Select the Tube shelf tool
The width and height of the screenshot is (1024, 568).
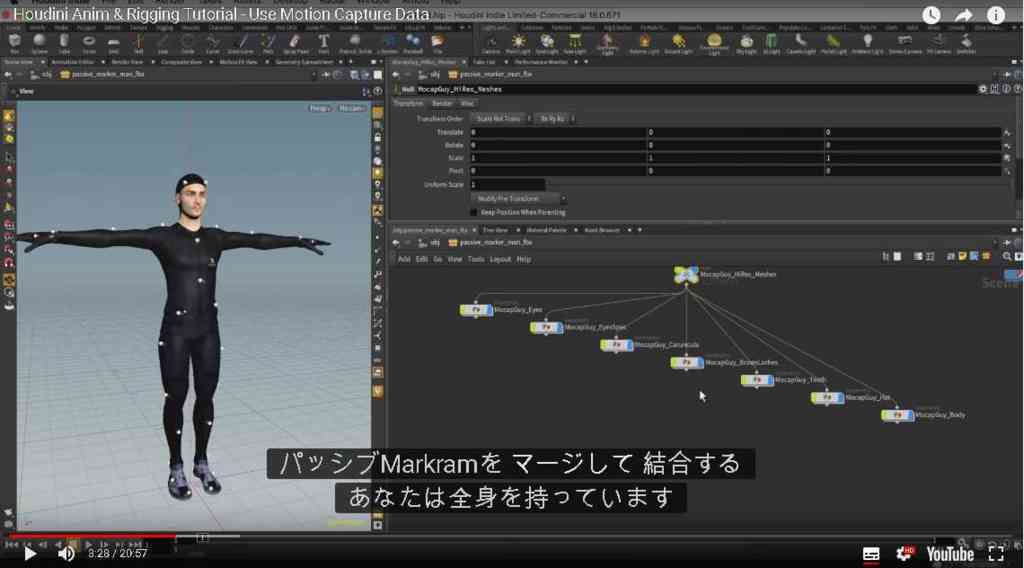coord(63,44)
